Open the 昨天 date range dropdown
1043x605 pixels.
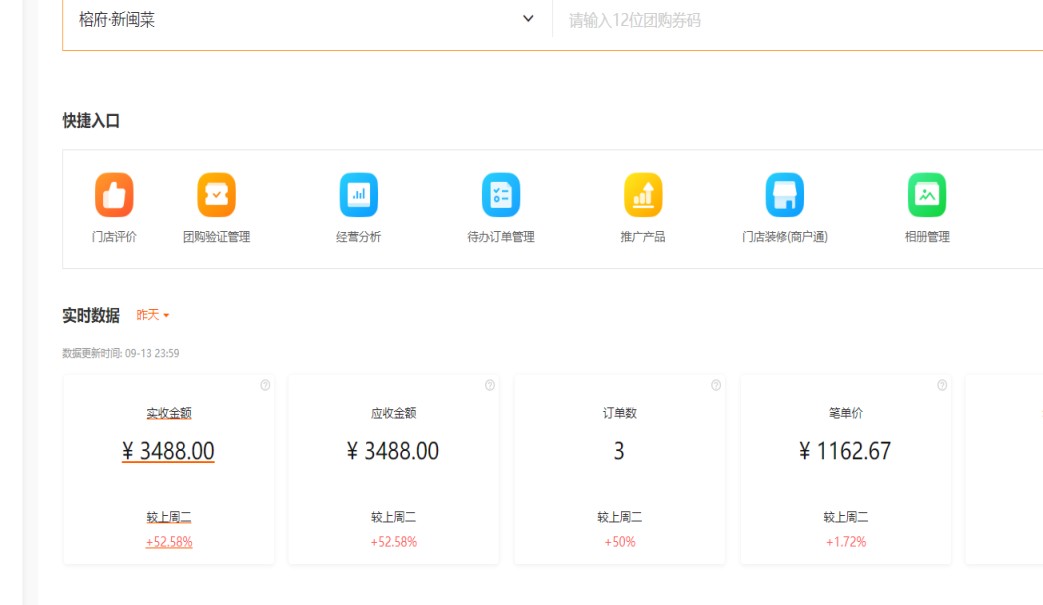pyautogui.click(x=153, y=315)
